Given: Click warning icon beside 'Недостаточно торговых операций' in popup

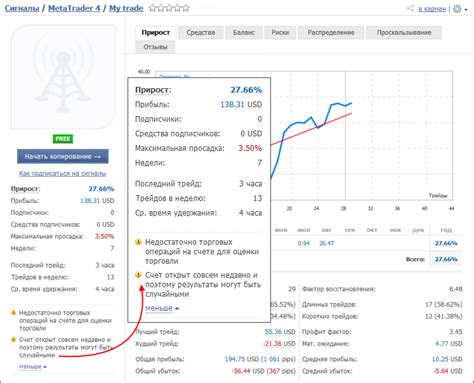Looking at the screenshot, I should pos(138,242).
